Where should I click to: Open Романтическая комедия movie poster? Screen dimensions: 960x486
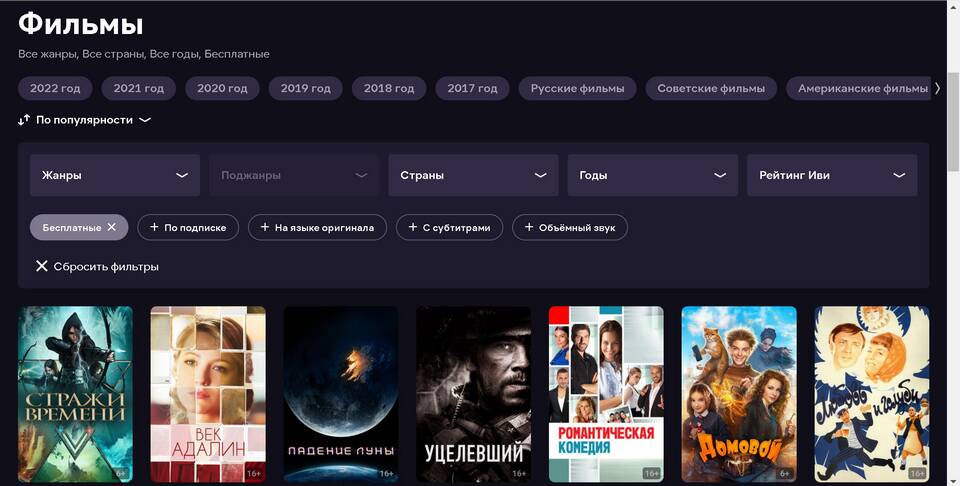click(x=606, y=394)
